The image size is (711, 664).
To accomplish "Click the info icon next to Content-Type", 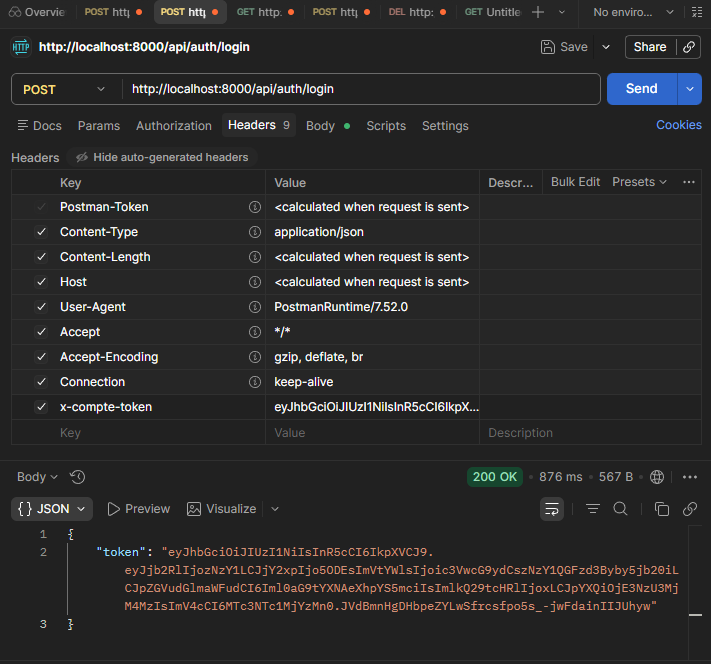I will pos(255,232).
